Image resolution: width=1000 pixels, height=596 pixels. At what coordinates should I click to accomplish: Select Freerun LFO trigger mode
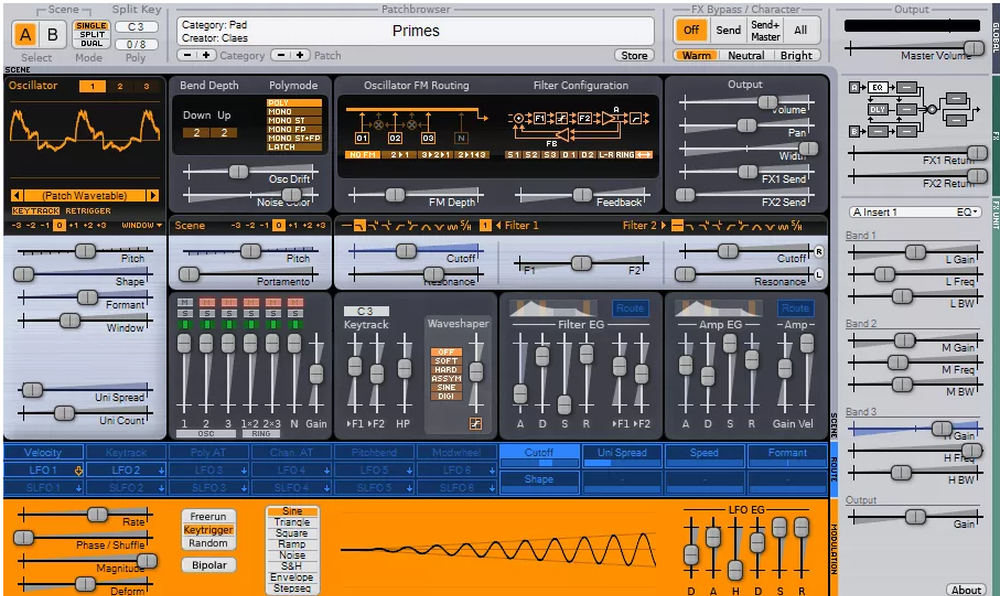(x=209, y=516)
